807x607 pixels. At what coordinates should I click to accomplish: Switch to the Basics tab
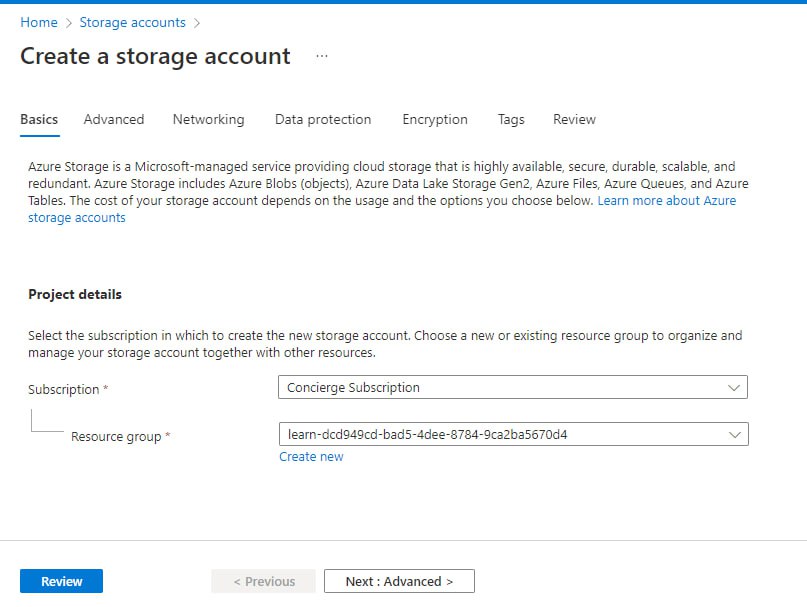[x=39, y=119]
